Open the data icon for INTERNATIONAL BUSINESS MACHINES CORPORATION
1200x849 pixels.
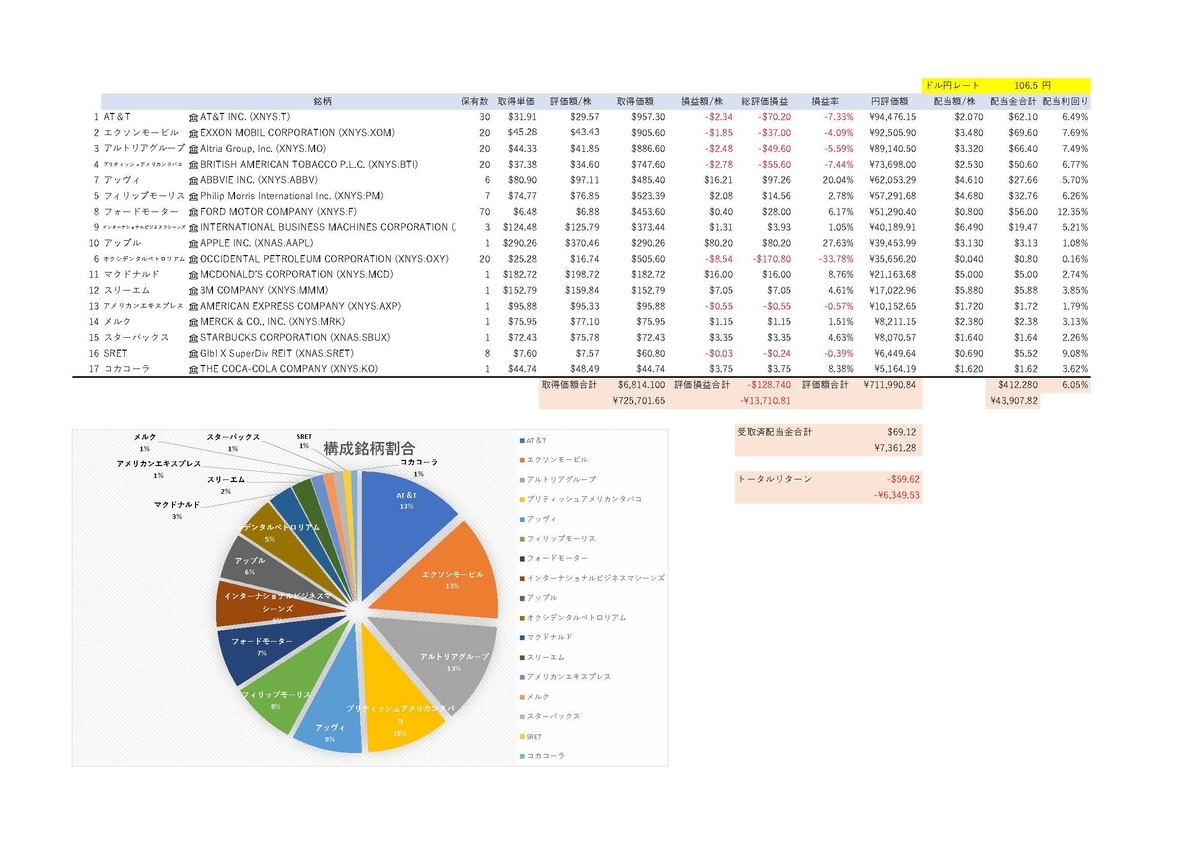[x=193, y=227]
